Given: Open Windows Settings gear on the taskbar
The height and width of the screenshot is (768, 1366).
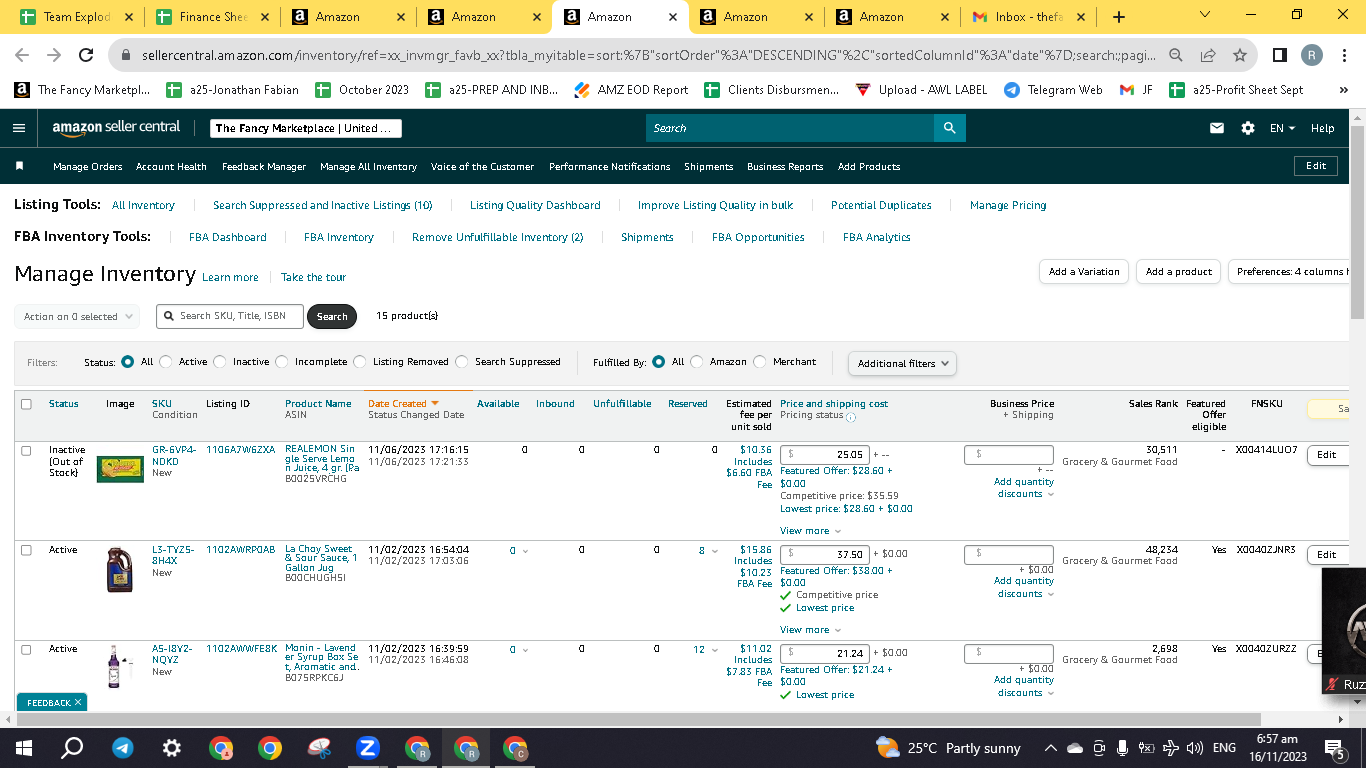Looking at the screenshot, I should 171,747.
